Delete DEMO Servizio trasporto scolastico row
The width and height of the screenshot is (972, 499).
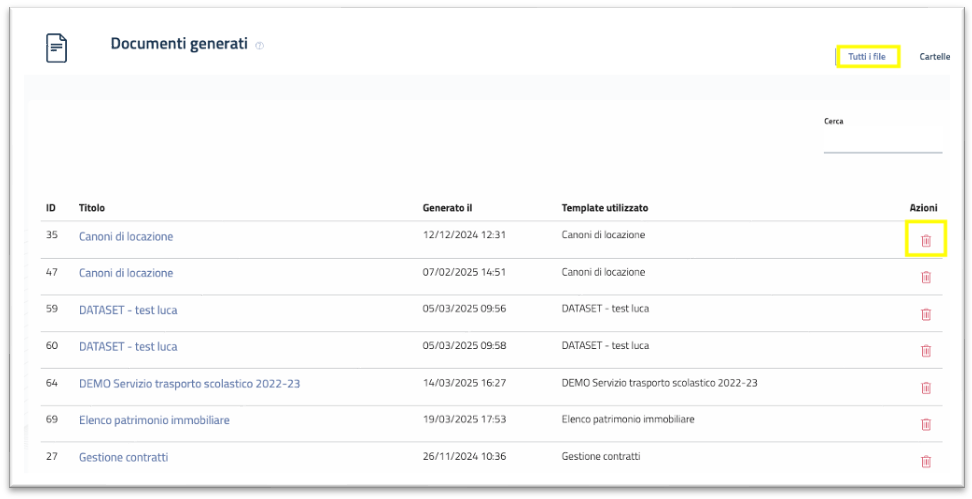(925, 388)
